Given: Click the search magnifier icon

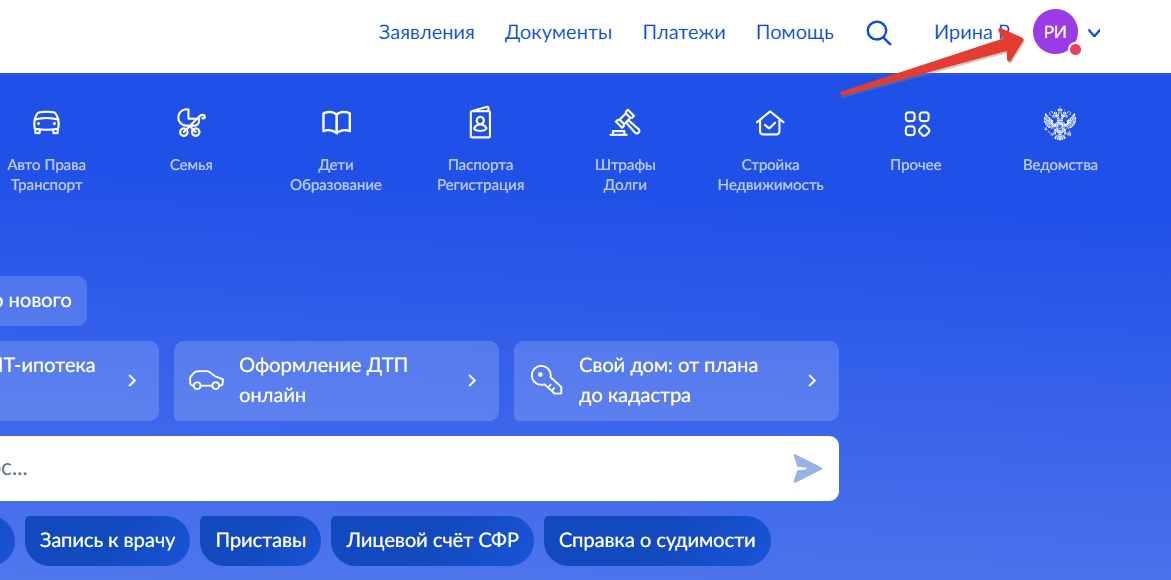Looking at the screenshot, I should [879, 33].
